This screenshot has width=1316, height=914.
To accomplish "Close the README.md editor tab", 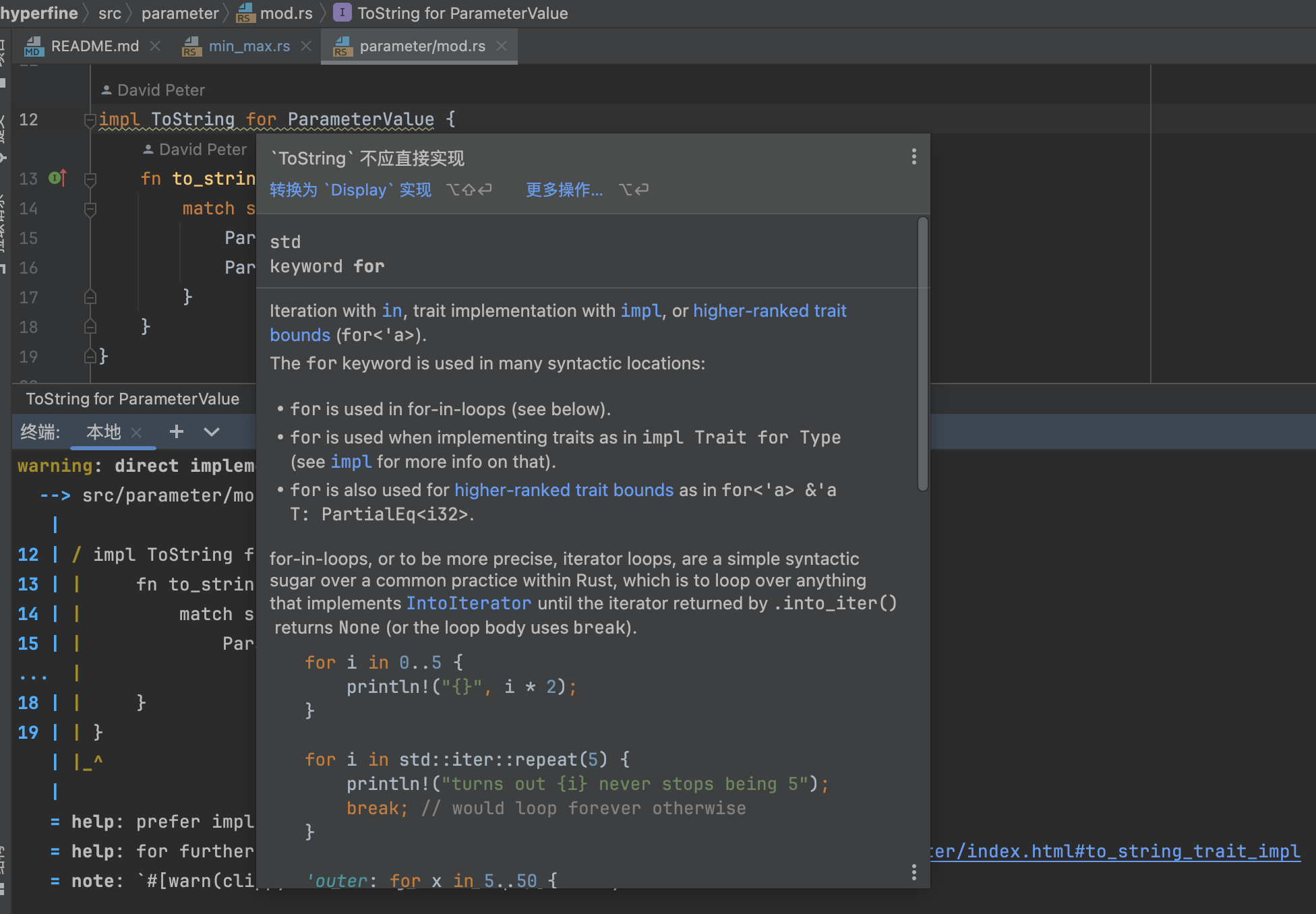I will (155, 46).
